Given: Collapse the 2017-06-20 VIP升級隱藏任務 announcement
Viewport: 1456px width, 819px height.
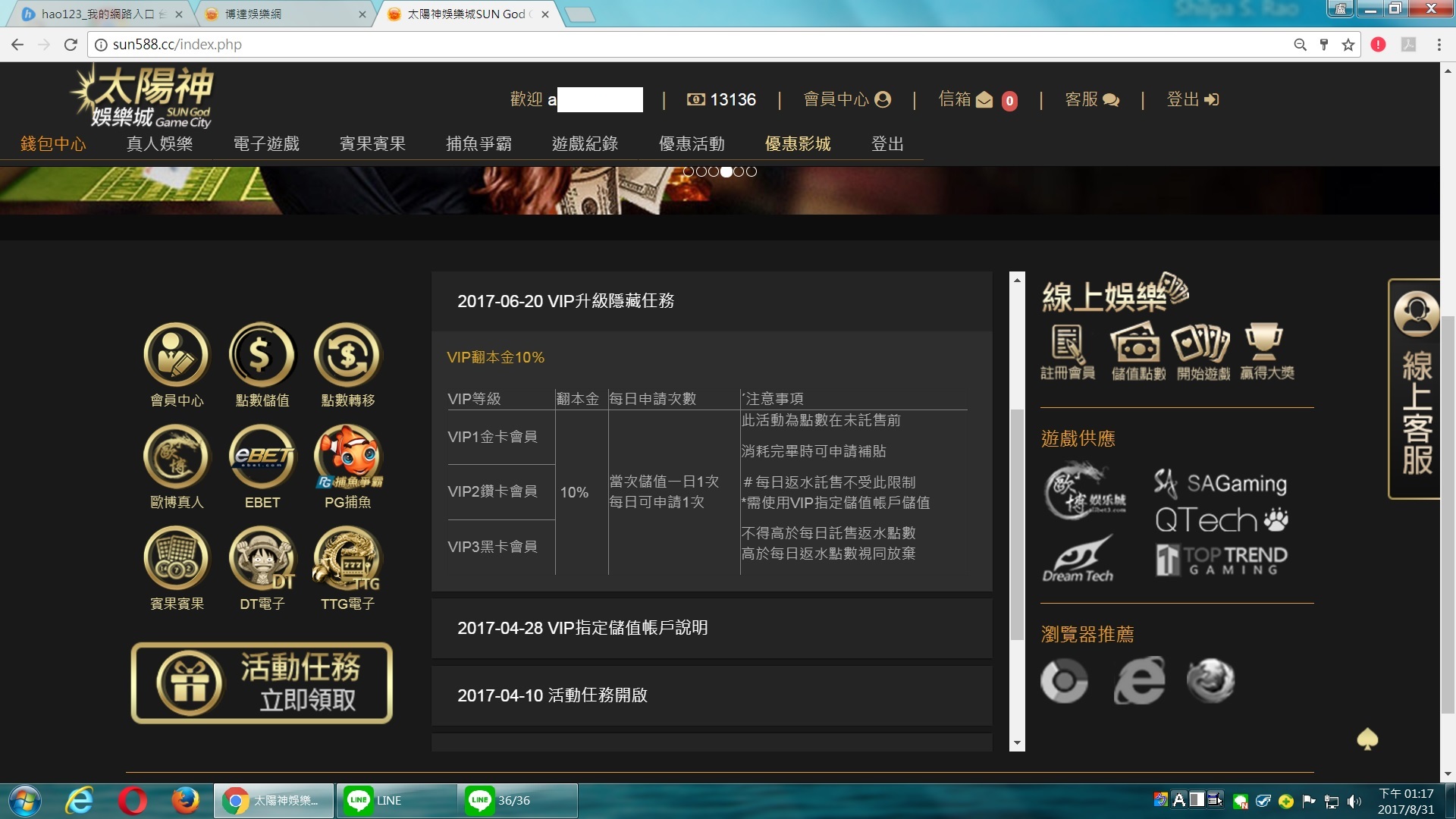Looking at the screenshot, I should click(x=565, y=301).
